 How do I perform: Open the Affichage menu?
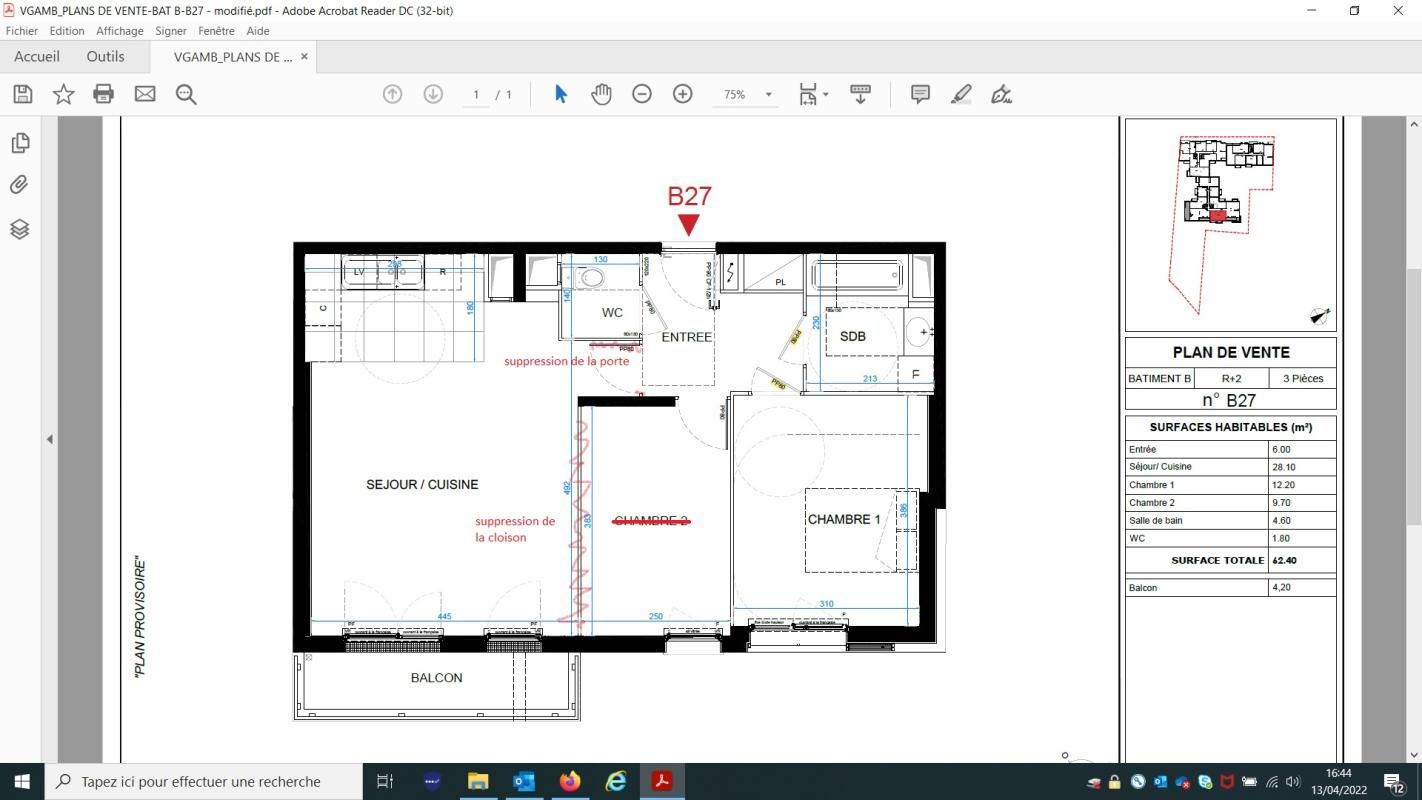(120, 31)
